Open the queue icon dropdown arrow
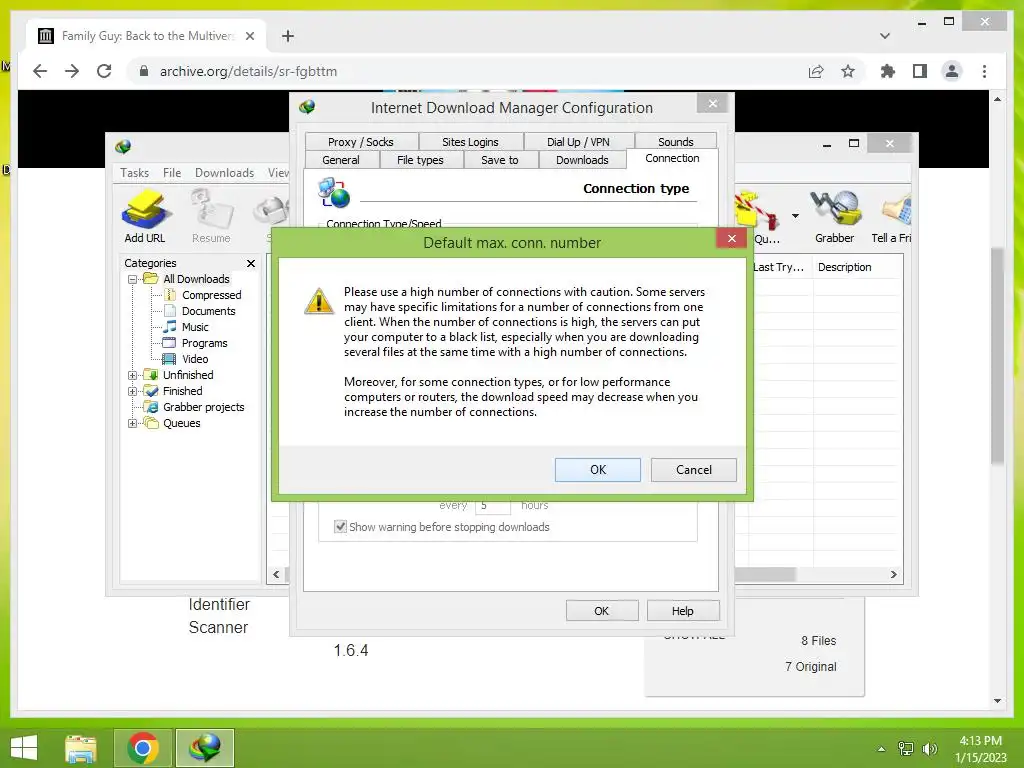Screen dimensions: 1024x768 [795, 216]
